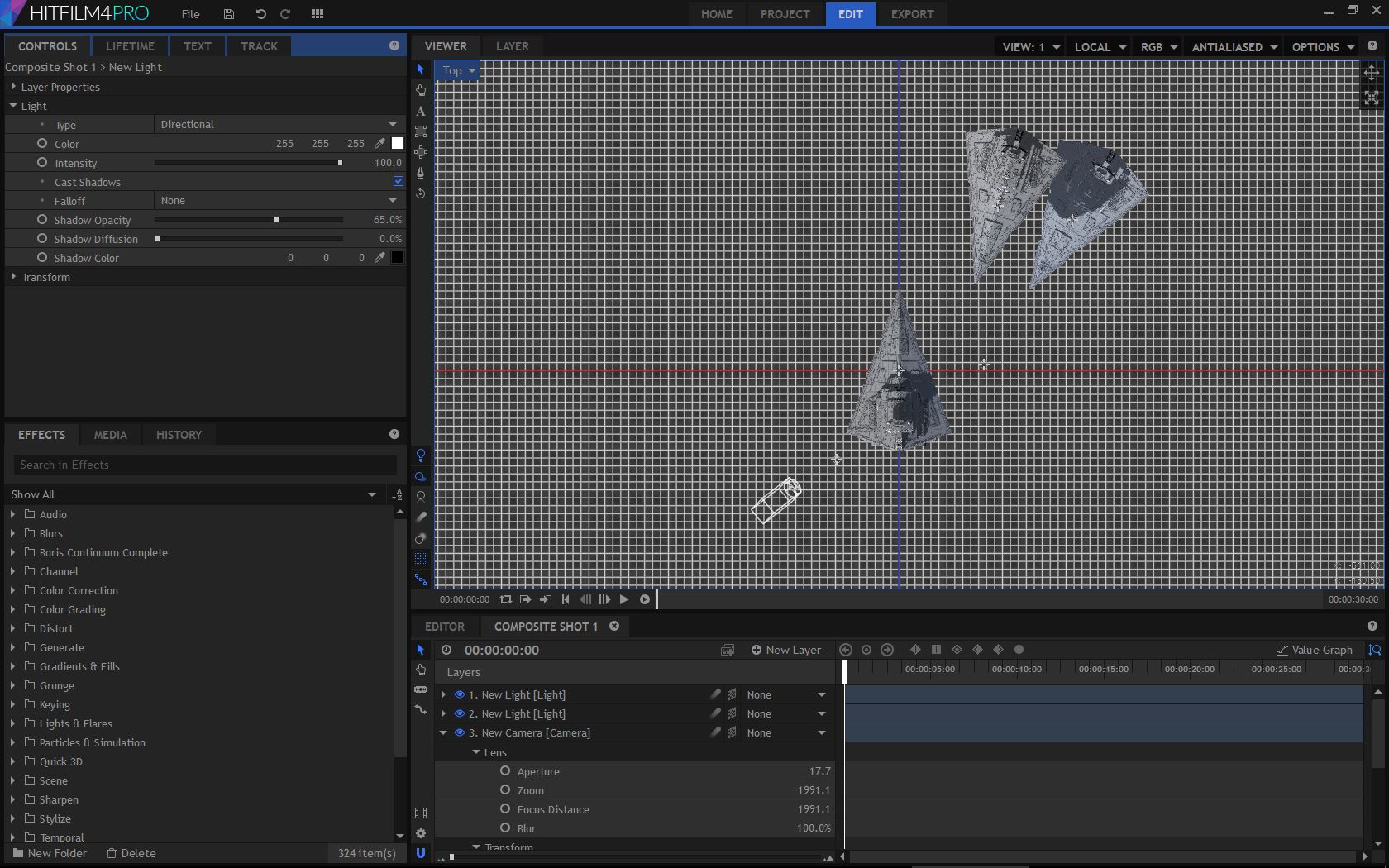Image resolution: width=1389 pixels, height=868 pixels.
Task: Open the OPTIONS viewer menu
Action: click(1322, 47)
